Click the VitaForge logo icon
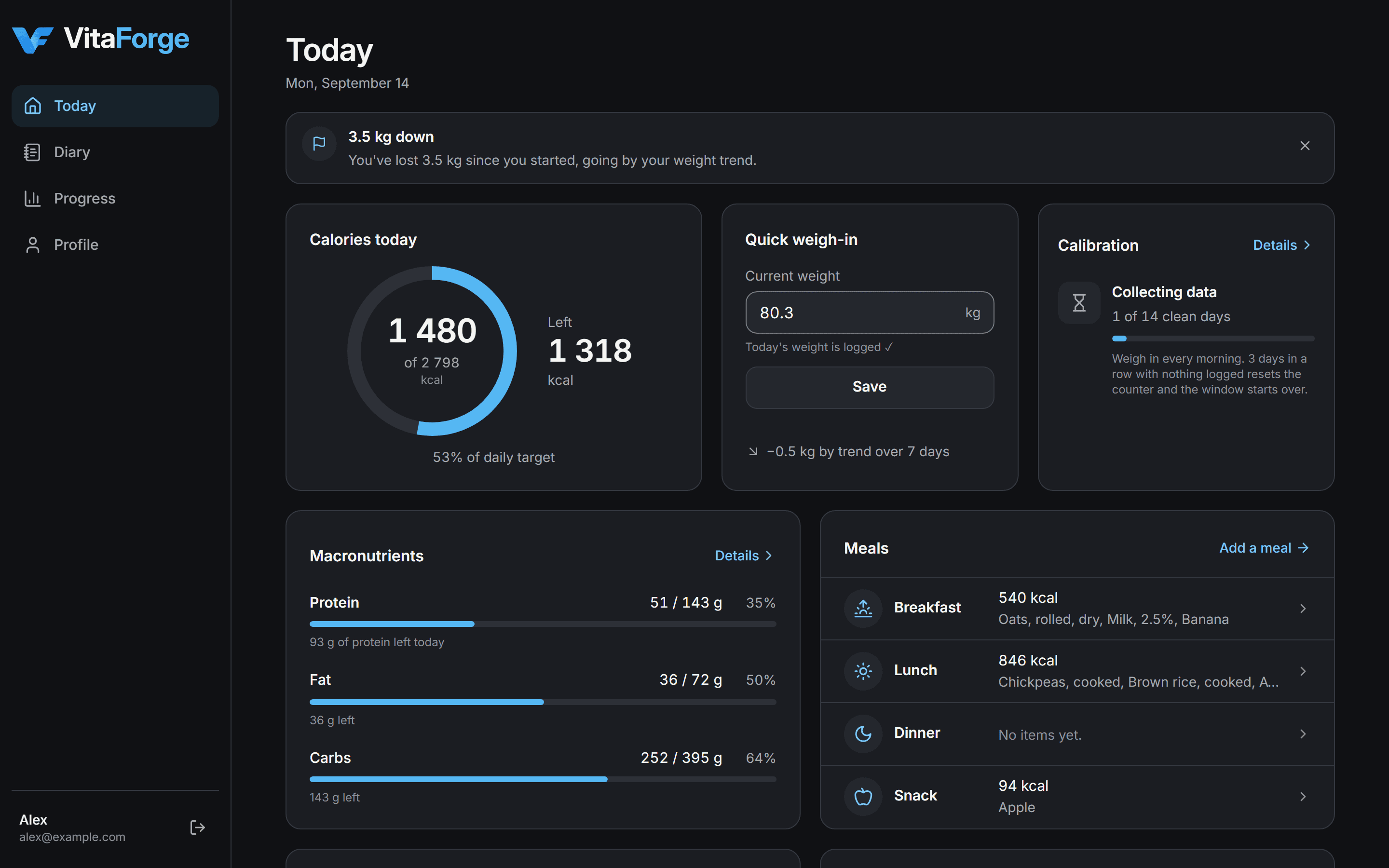This screenshot has width=1389, height=868. coord(33,40)
